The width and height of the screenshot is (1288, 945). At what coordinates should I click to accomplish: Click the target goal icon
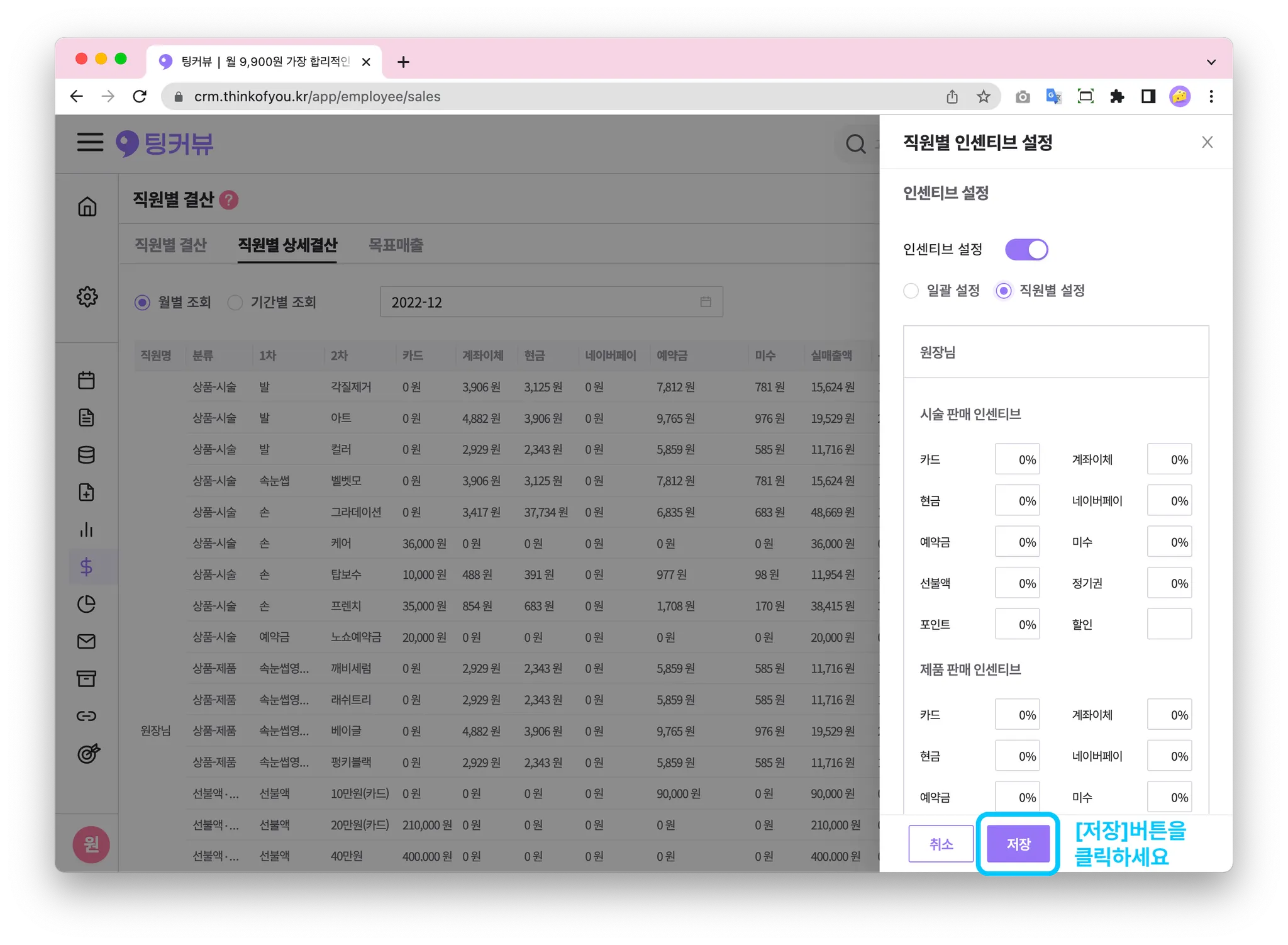point(88,753)
